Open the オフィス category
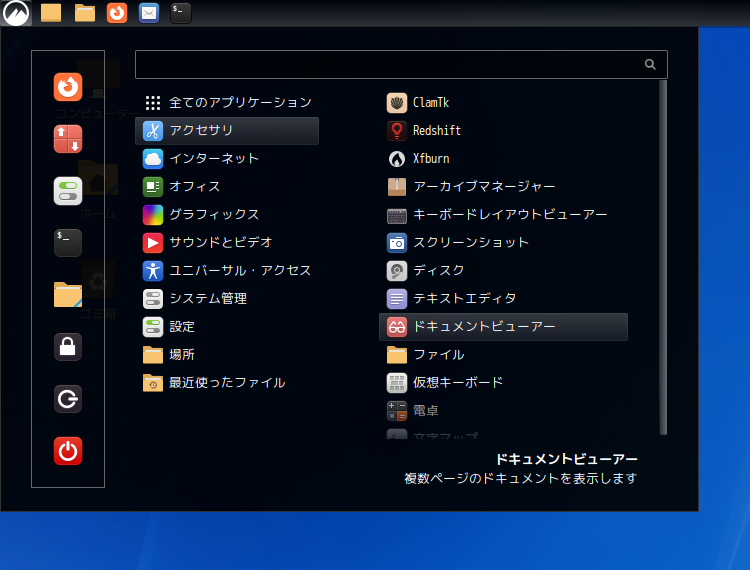Screen dimensions: 750x570 (x=227, y=186)
